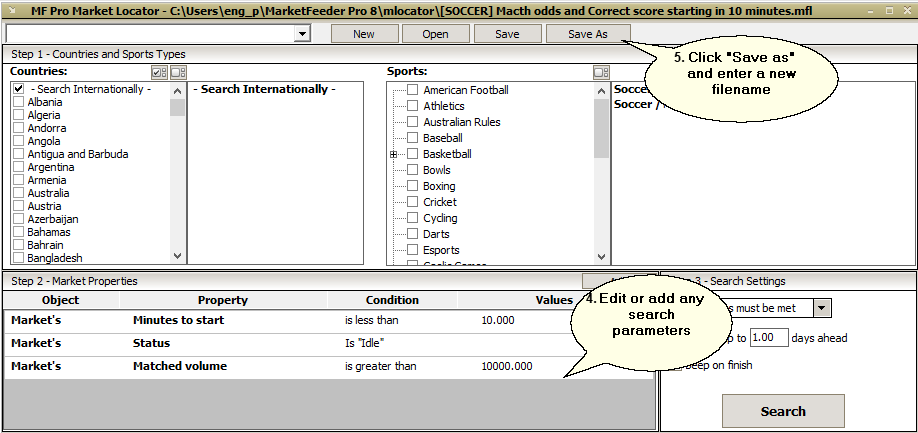Tick the Basketball sport checkbox
Screen dimensions: 918x433
[x=413, y=154]
